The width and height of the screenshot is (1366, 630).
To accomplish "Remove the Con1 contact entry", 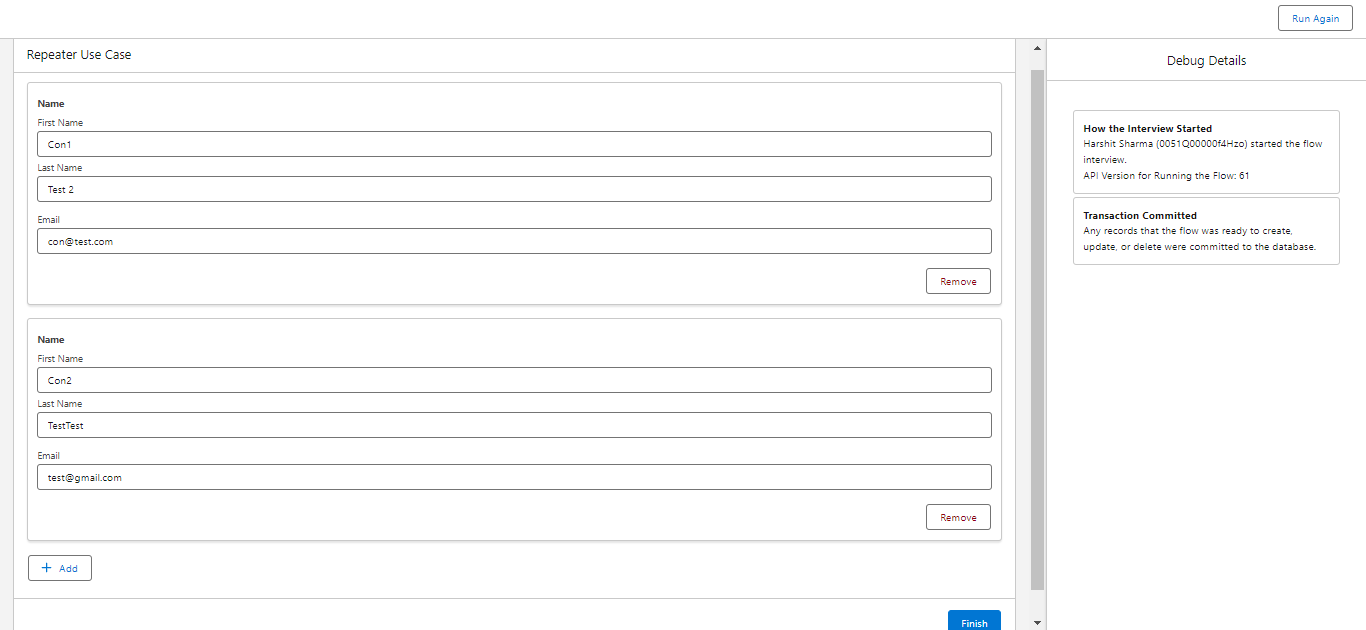I will pos(958,281).
